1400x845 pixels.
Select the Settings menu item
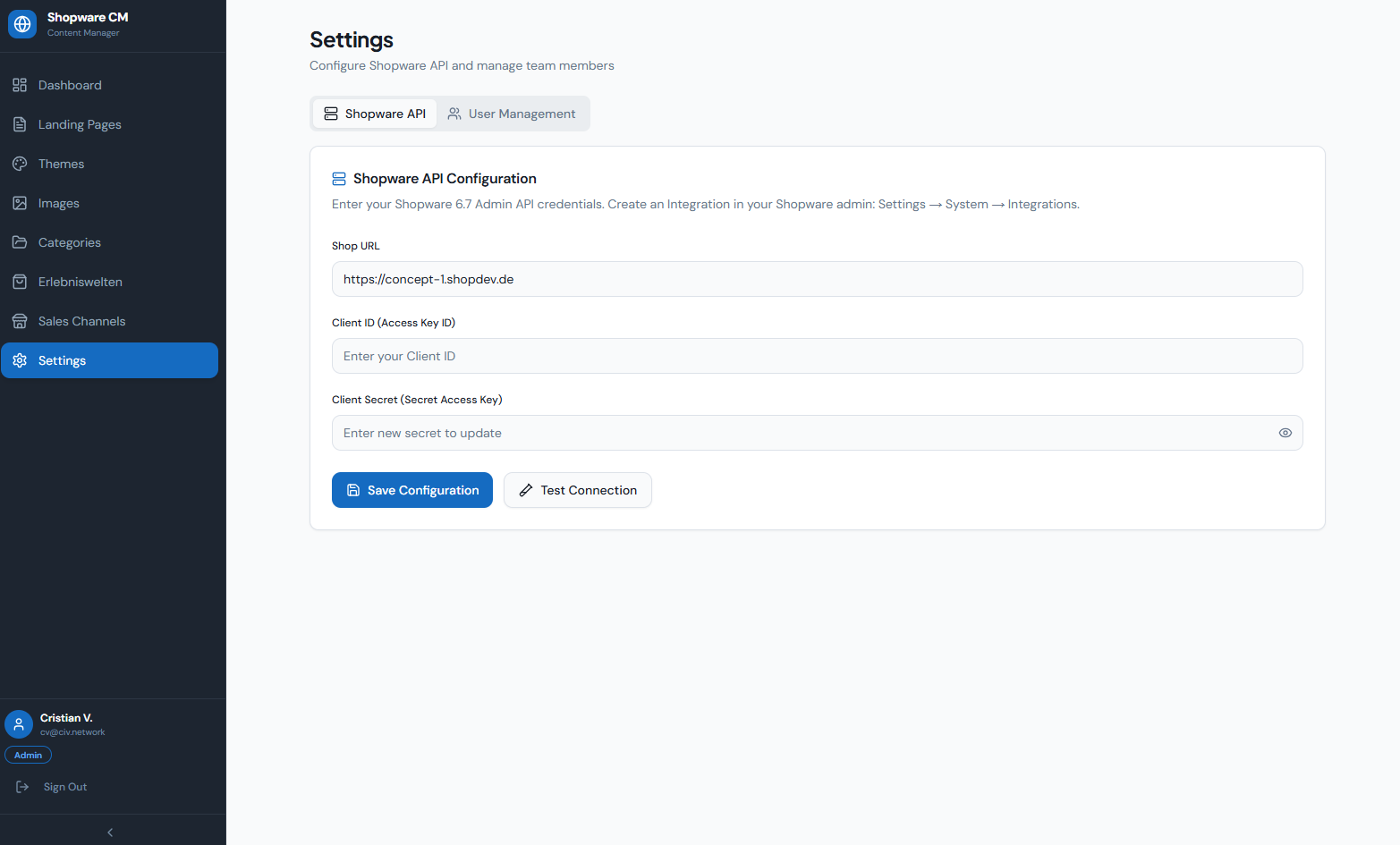[x=109, y=360]
